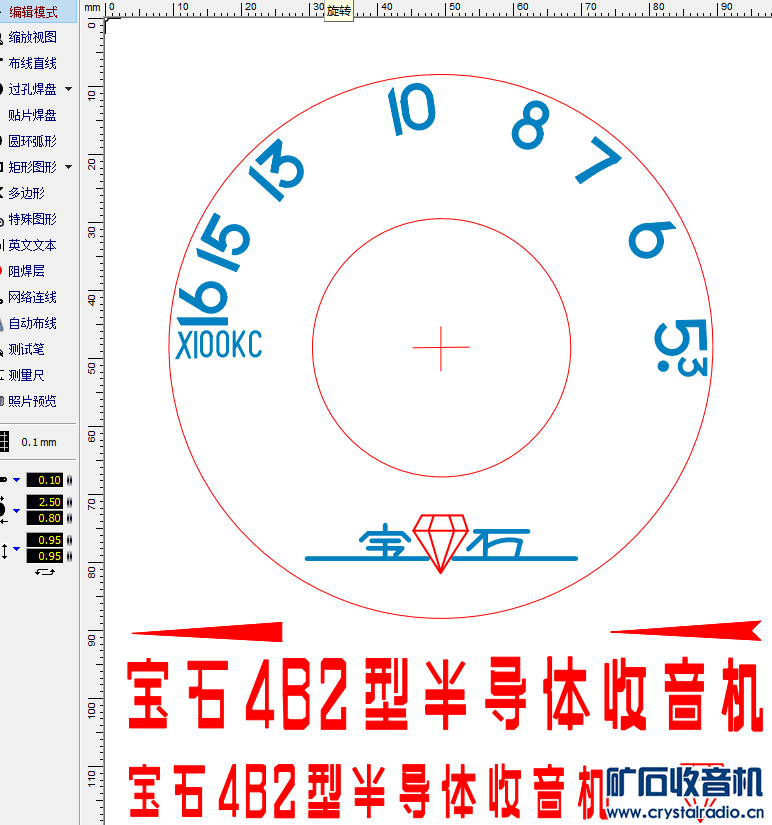Screen dimensions: 772x825
Task: Select the 缩放视图 zoom view tool
Action: 33,37
